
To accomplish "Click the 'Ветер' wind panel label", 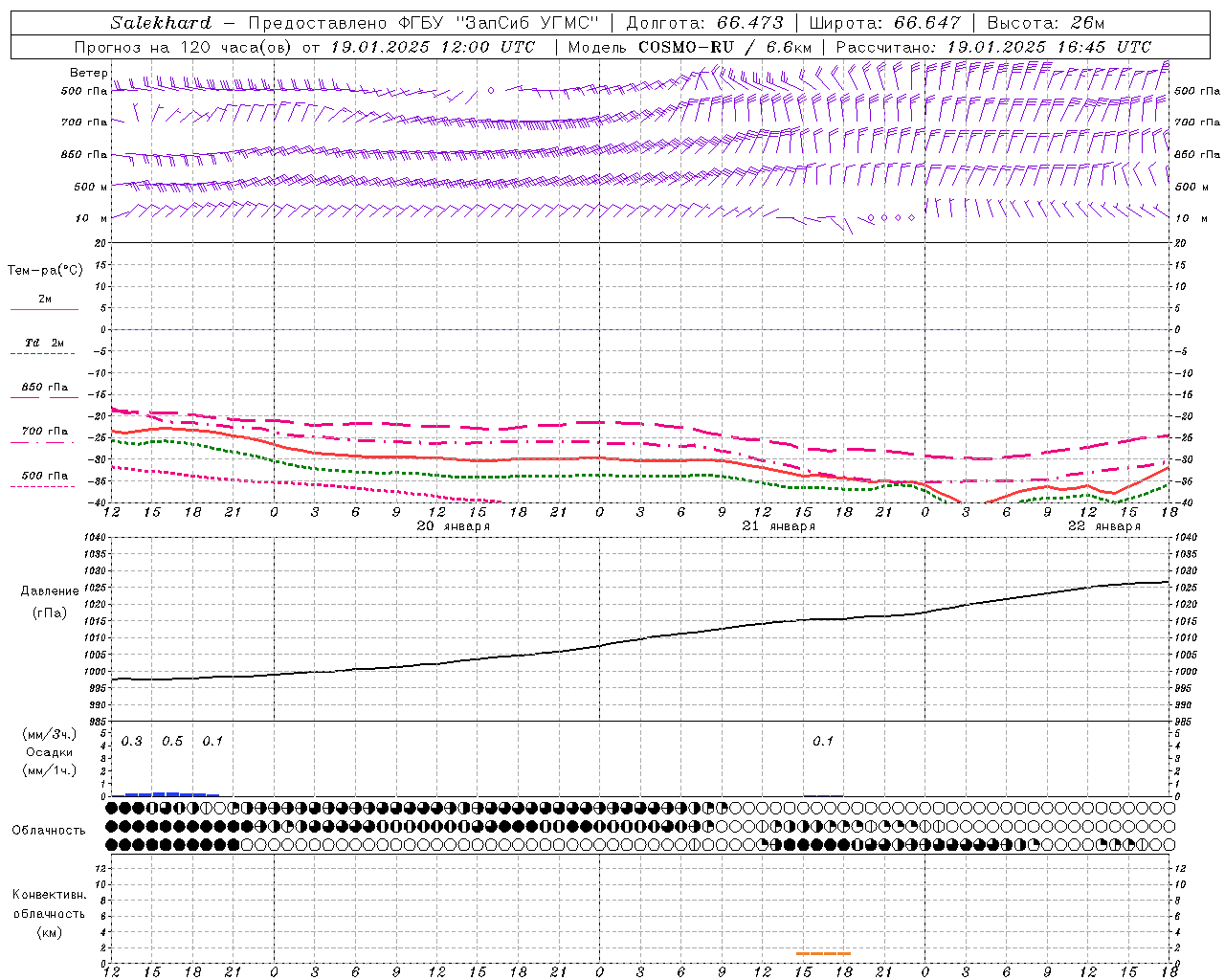I will coord(88,73).
